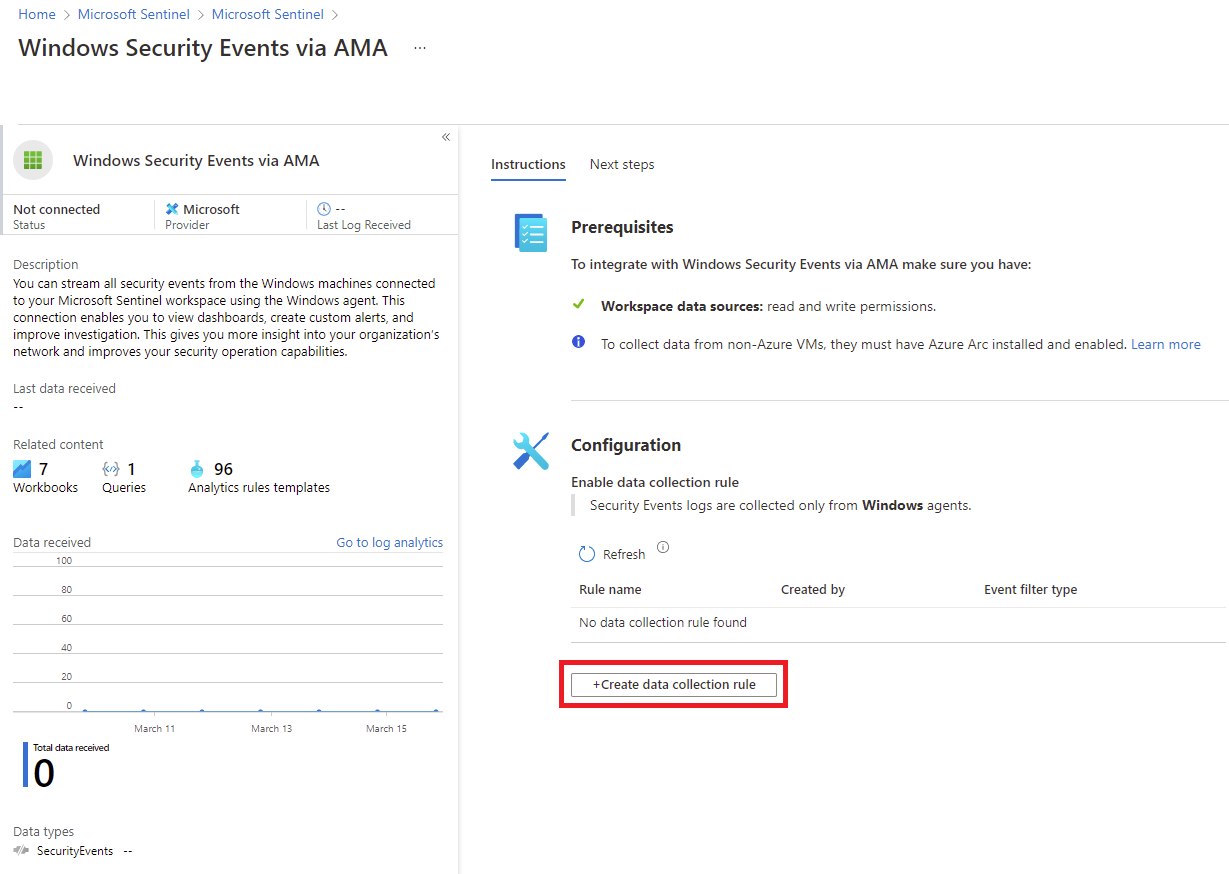
Task: Click the Prerequisites heading
Action: point(622,228)
